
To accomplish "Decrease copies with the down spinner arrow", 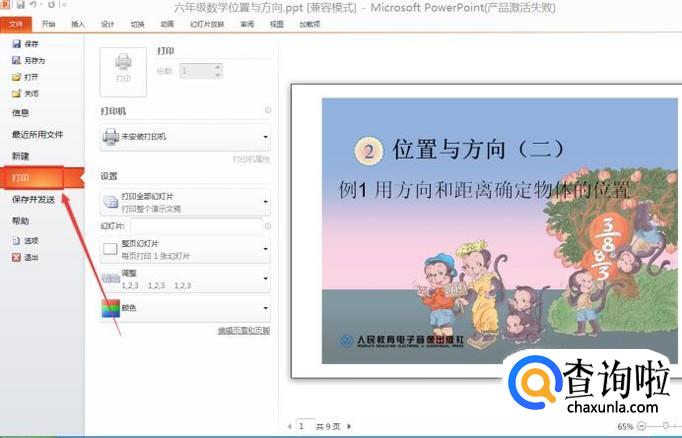I will tap(218, 75).
